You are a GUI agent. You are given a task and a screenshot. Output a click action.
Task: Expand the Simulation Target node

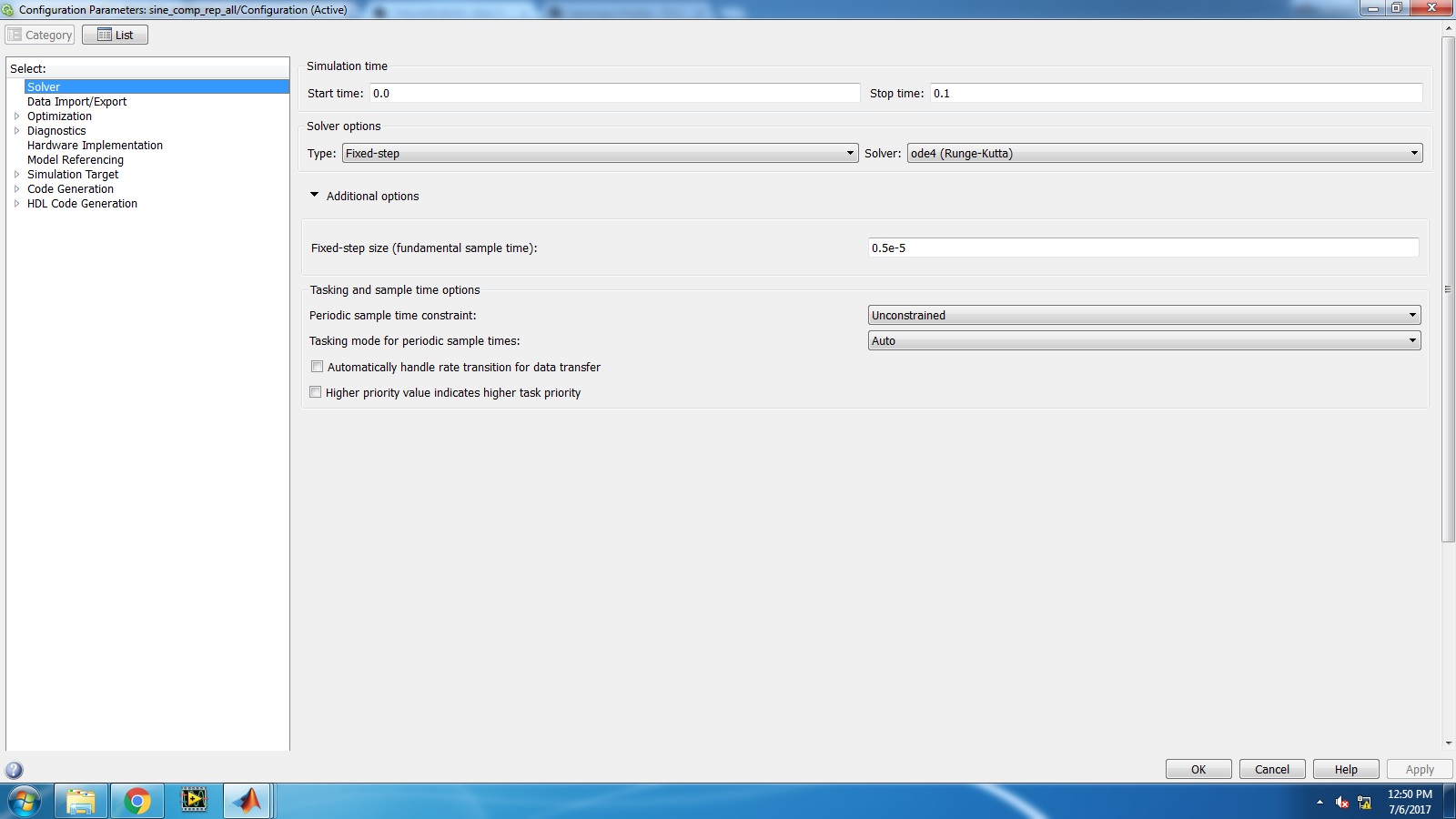[16, 175]
